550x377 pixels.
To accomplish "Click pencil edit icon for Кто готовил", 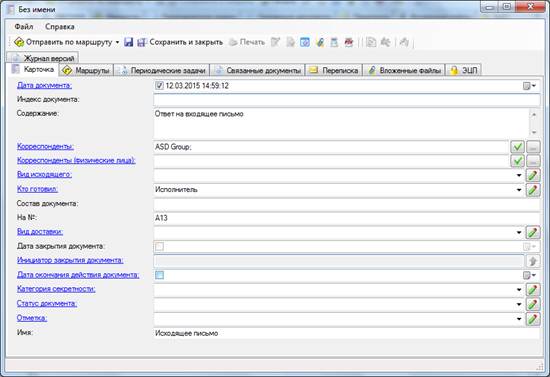I will click(533, 190).
